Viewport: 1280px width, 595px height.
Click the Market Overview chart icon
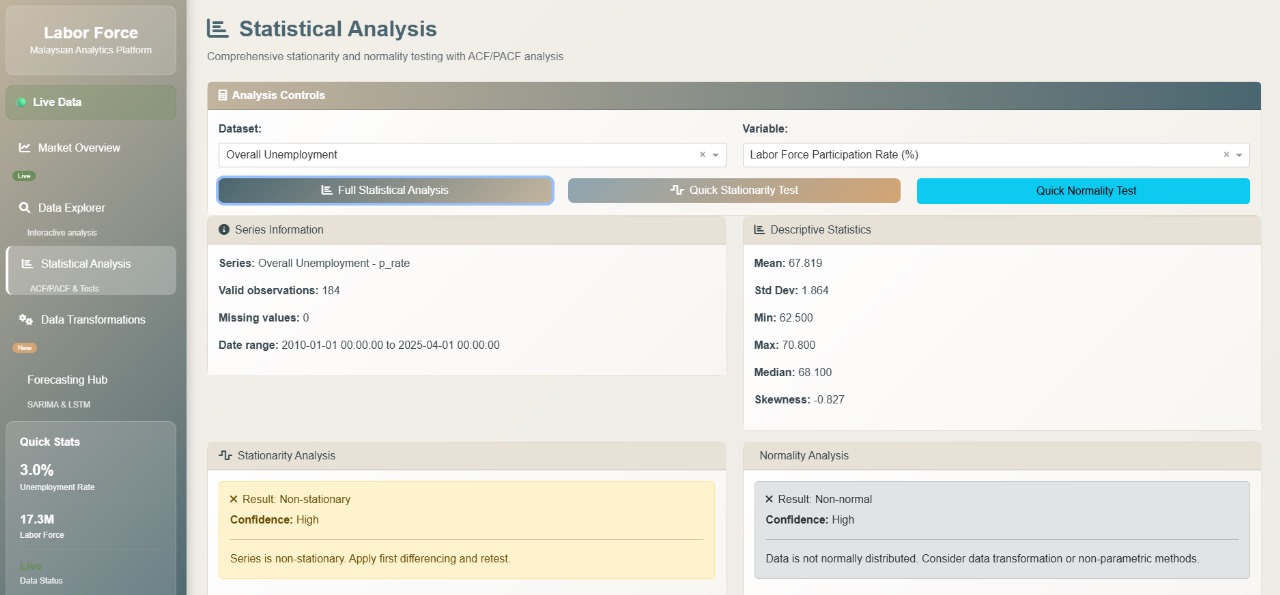click(x=25, y=148)
